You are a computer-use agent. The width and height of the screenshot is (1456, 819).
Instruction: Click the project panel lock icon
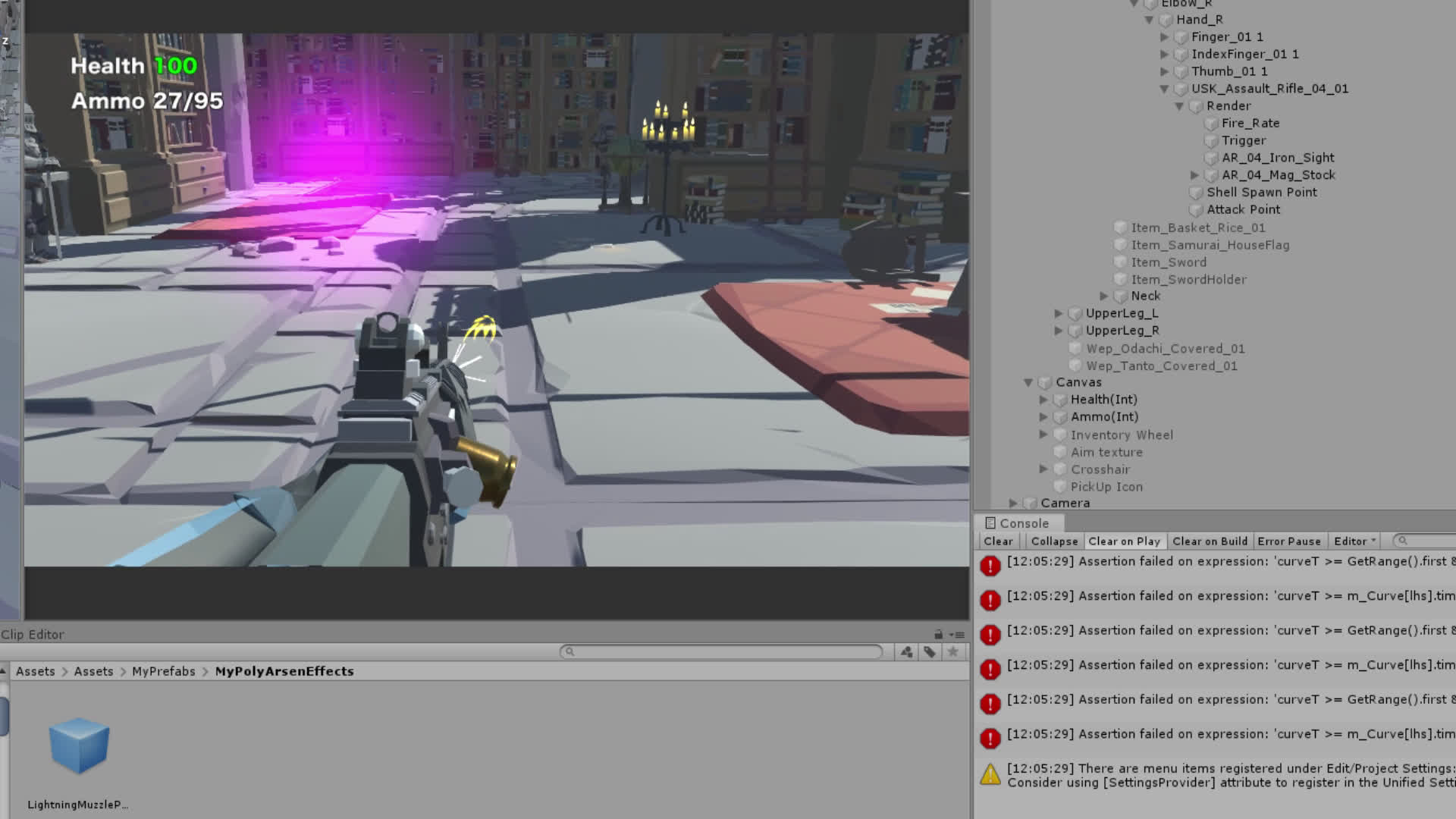(939, 635)
